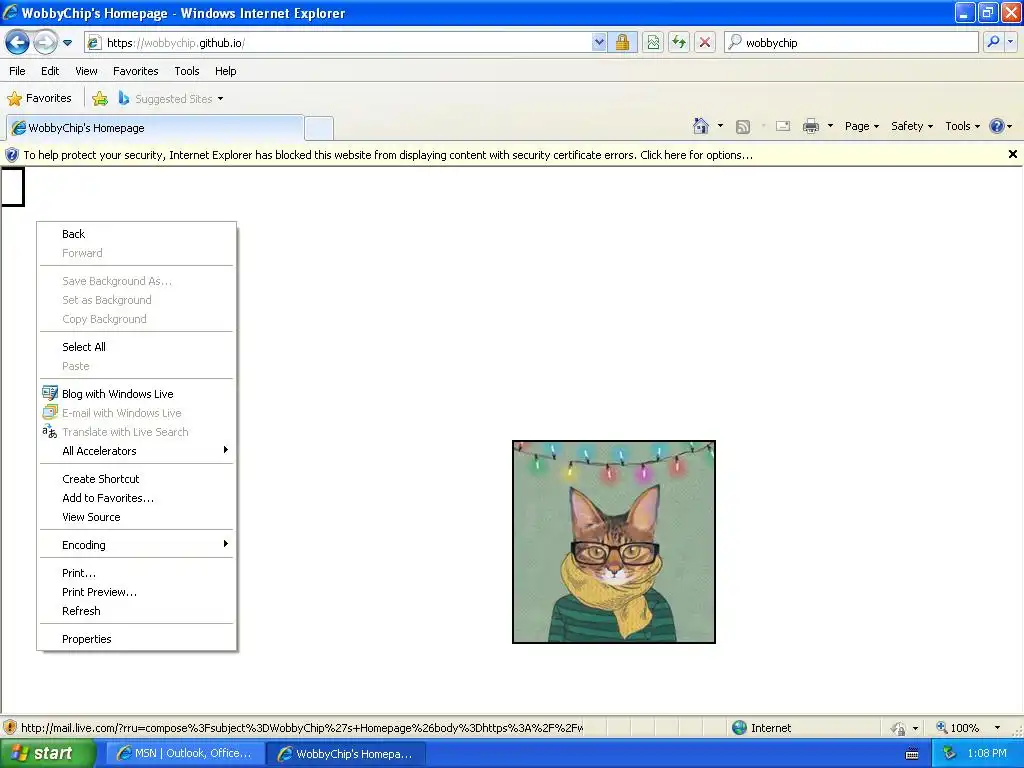The image size is (1024, 768).
Task: Open the recent pages dropdown beside Forward
Action: click(67, 43)
